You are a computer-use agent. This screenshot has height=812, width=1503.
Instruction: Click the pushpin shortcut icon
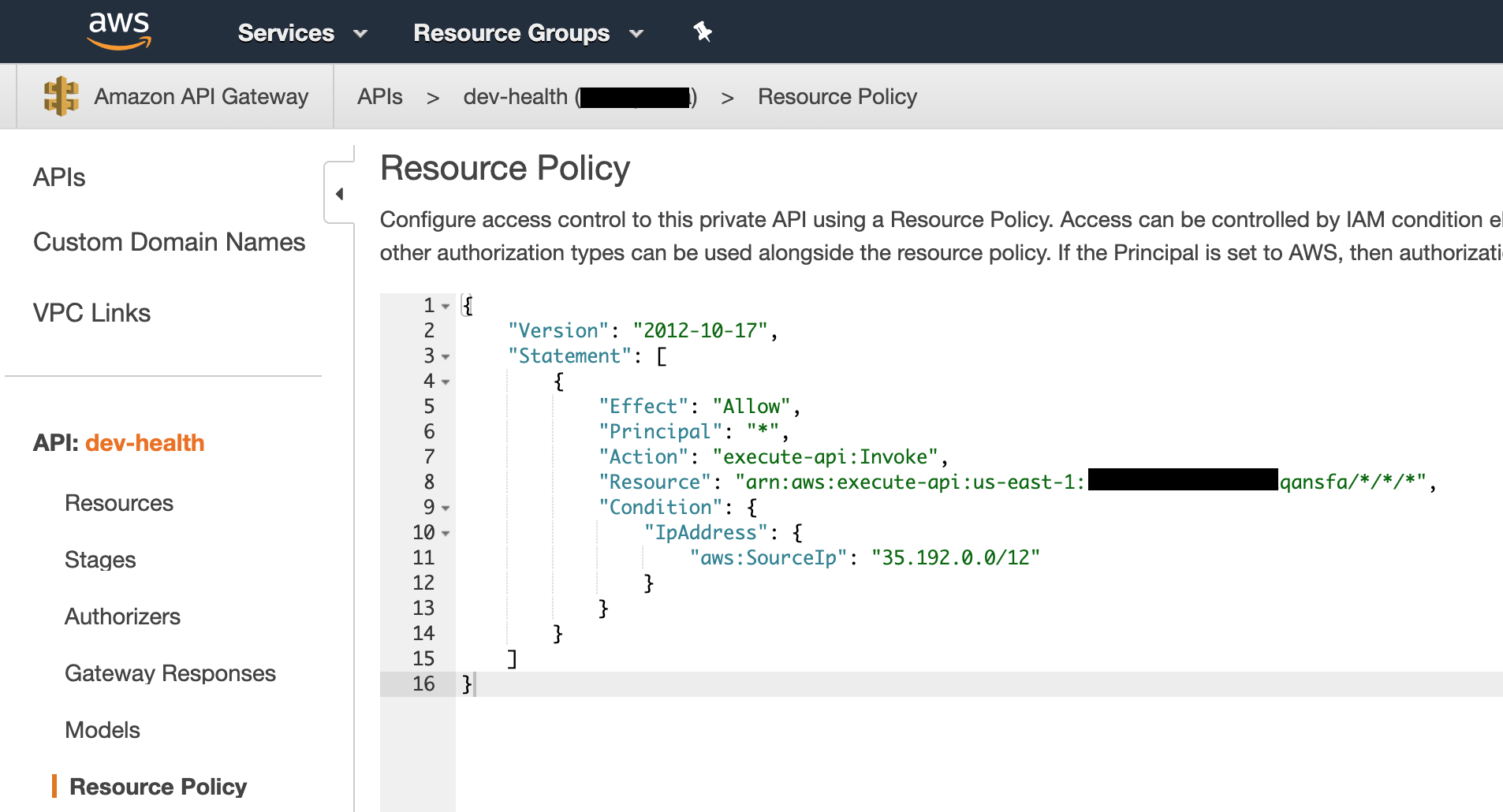702,32
